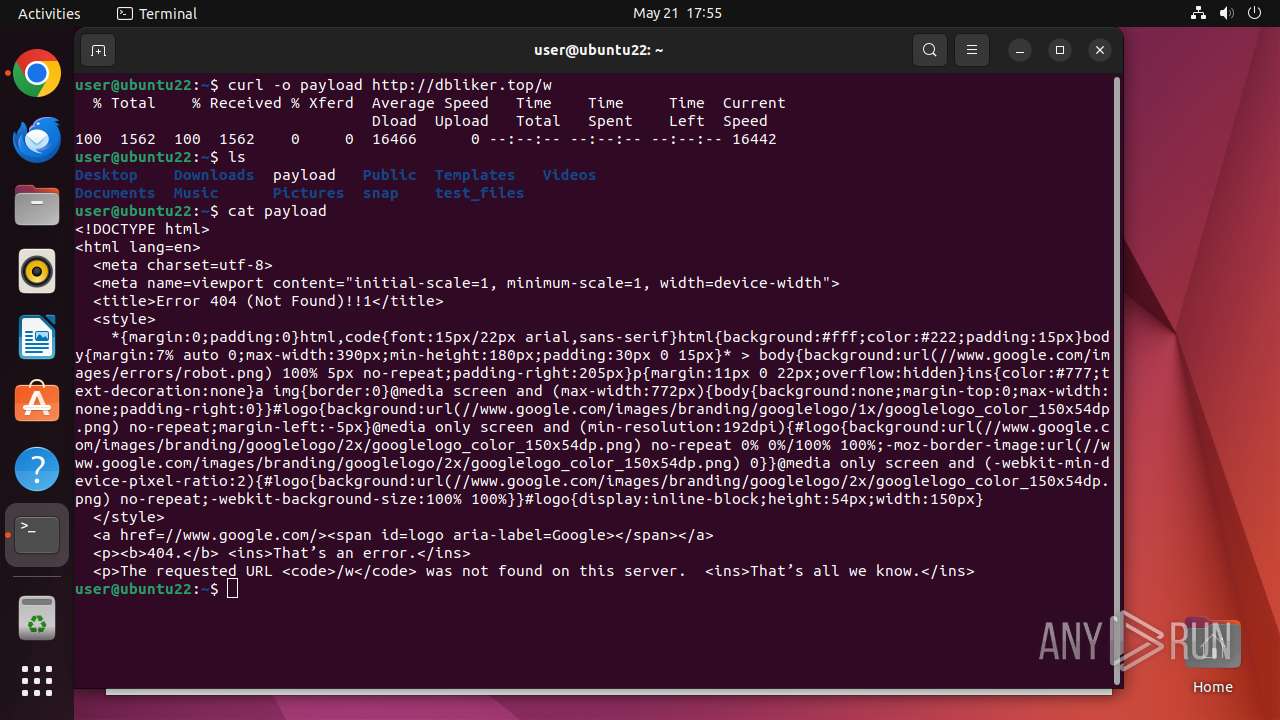The width and height of the screenshot is (1280, 720).
Task: Click the 'Desktop' directory in ls output
Action: pyautogui.click(x=106, y=175)
